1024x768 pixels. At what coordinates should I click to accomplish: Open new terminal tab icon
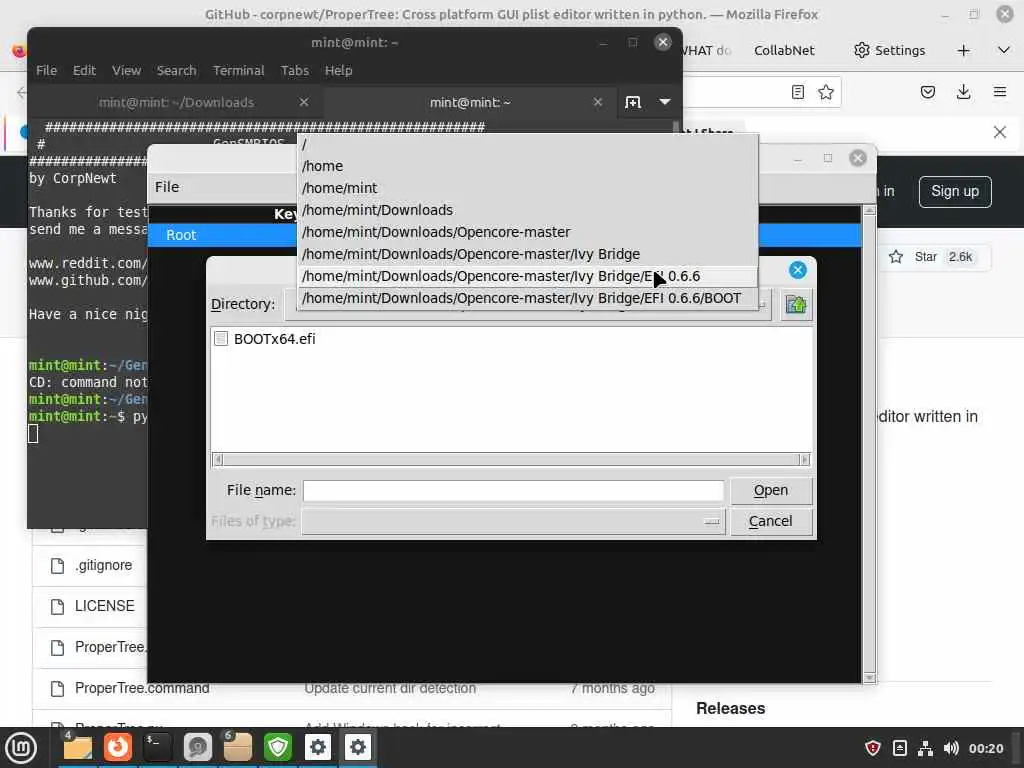(633, 102)
